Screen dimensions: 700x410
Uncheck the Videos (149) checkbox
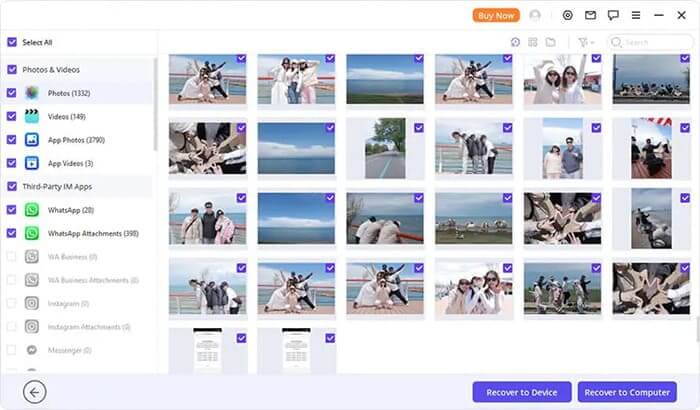pyautogui.click(x=12, y=116)
